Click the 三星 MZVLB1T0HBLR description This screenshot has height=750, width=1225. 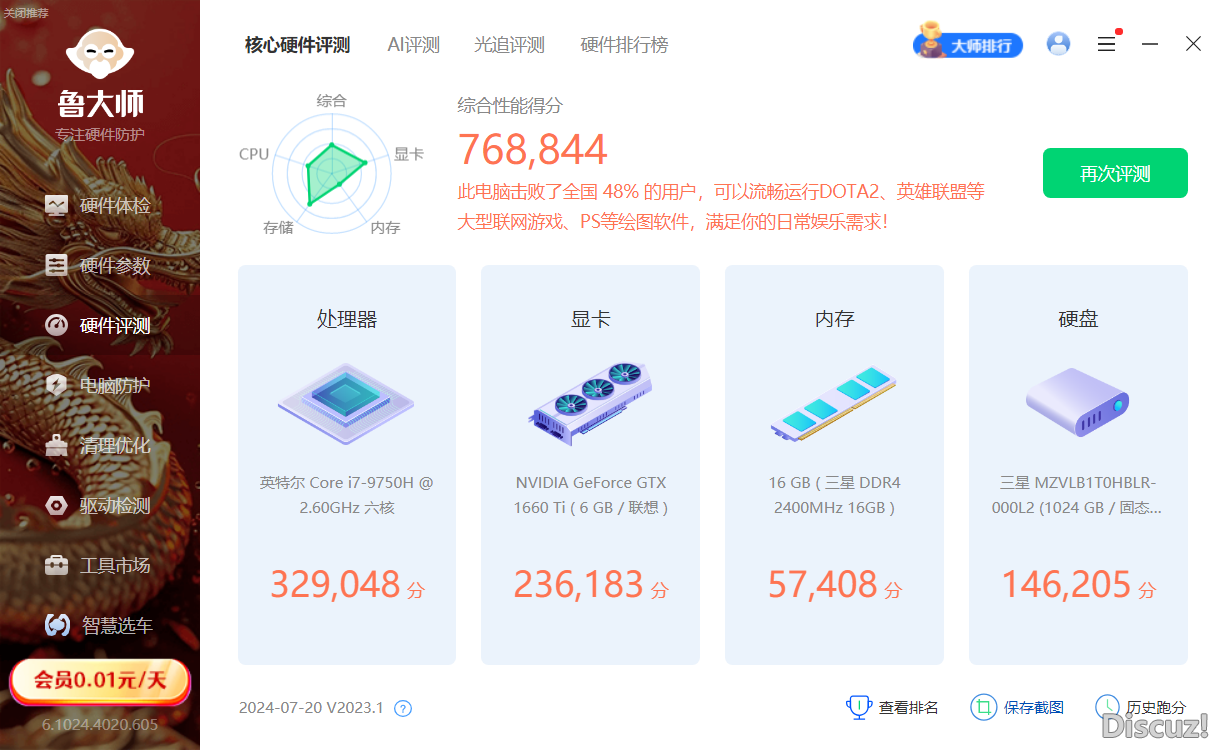1078,495
